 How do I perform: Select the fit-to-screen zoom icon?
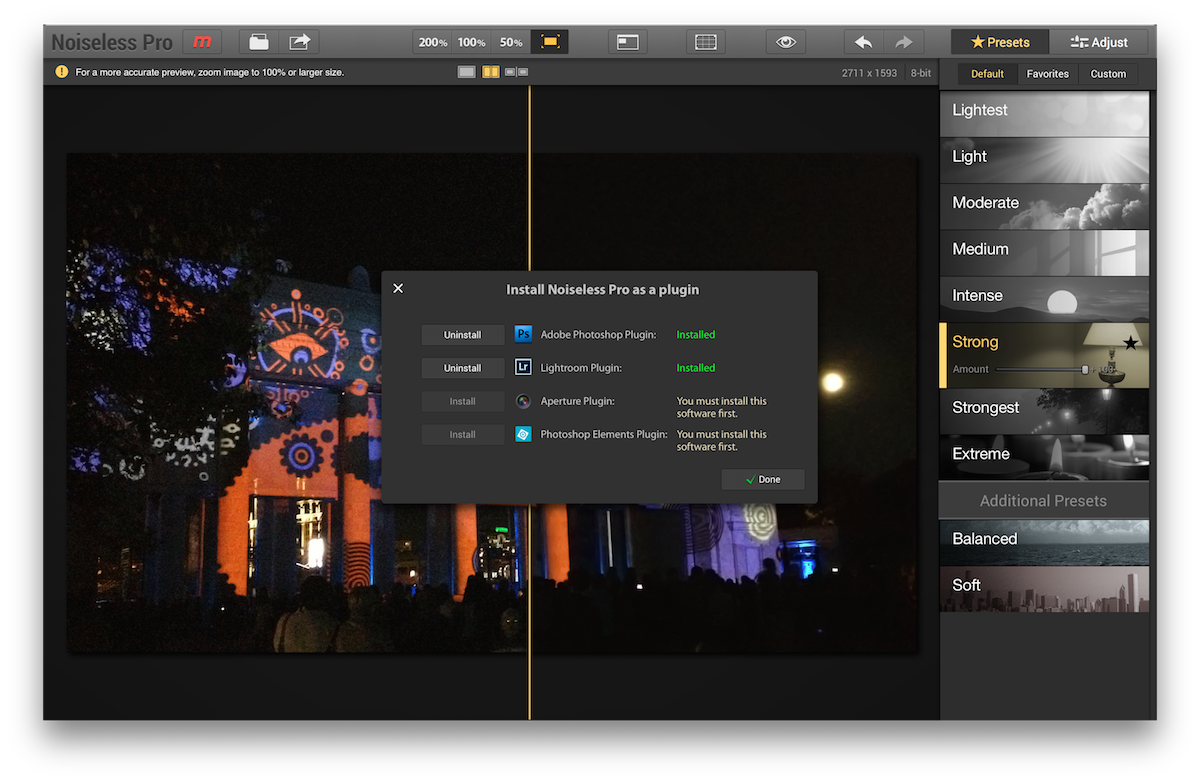[x=550, y=42]
